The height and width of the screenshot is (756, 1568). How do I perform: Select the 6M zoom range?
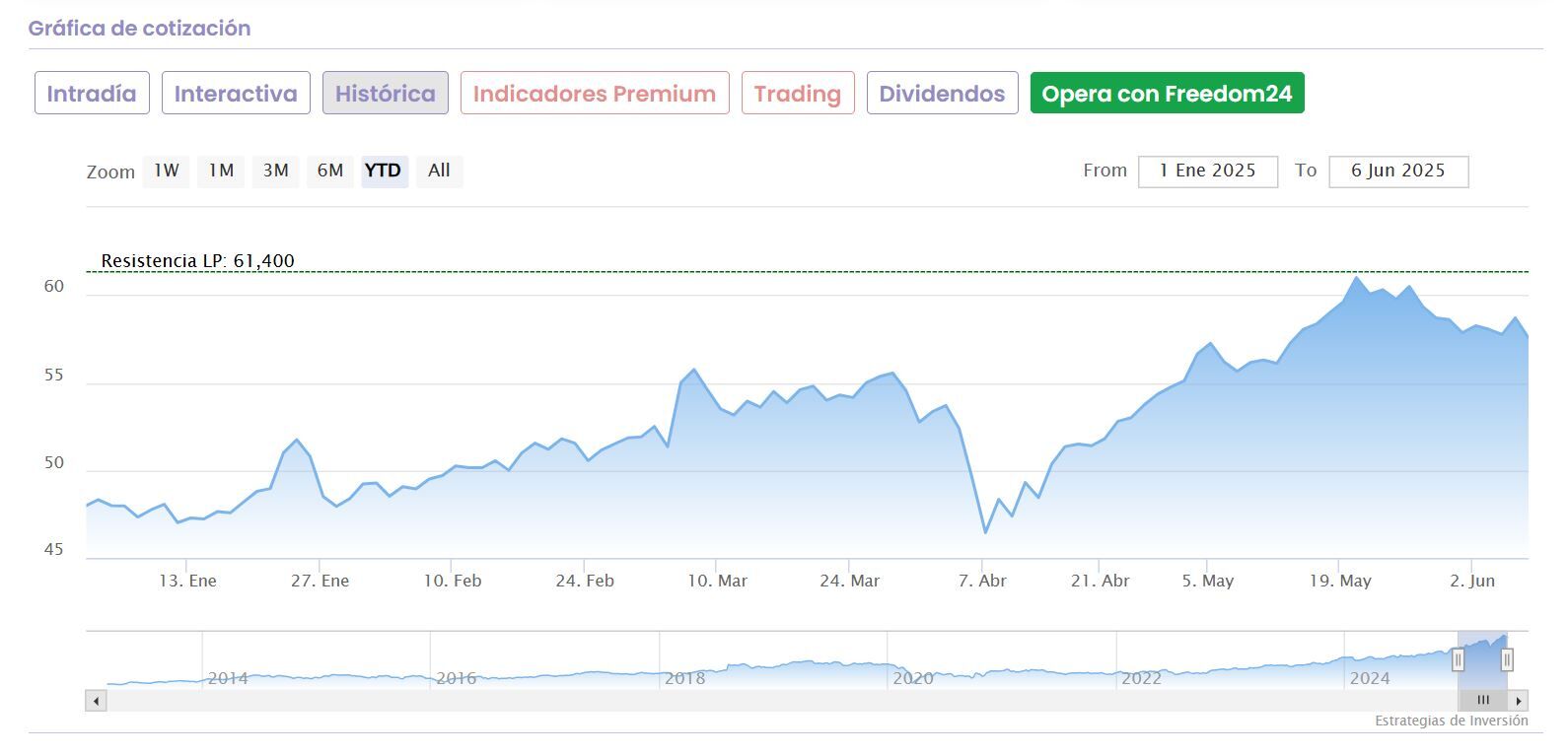point(329,171)
